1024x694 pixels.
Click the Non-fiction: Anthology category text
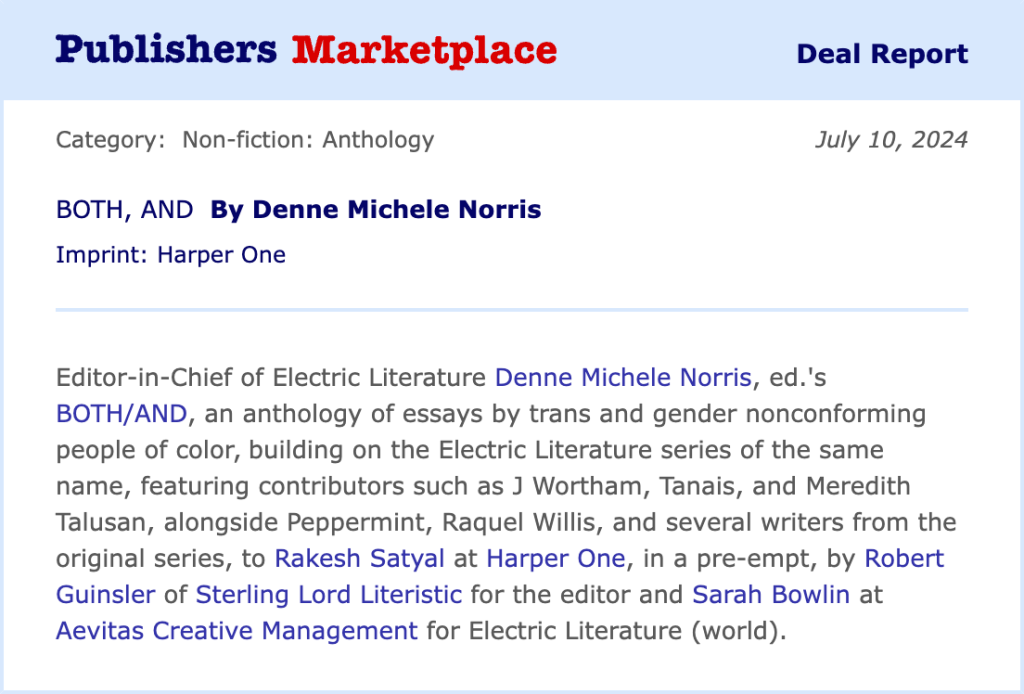(x=308, y=140)
